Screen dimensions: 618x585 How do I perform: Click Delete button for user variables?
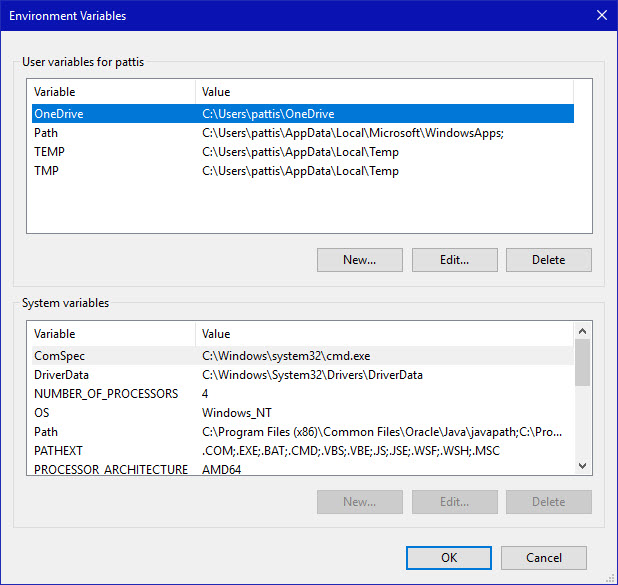548,260
